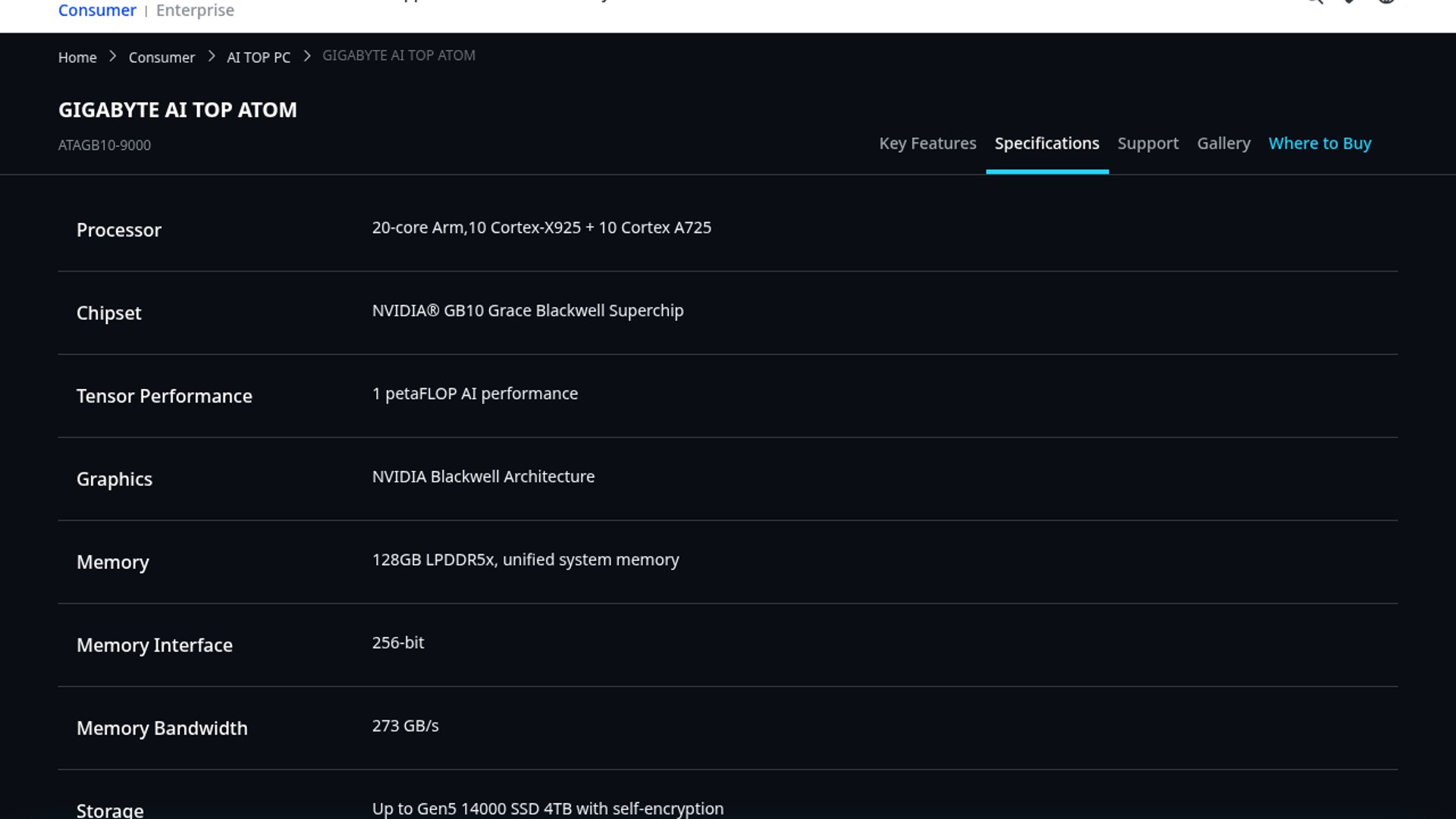Open the Key Features tab
The image size is (1456, 819).
pos(927,143)
